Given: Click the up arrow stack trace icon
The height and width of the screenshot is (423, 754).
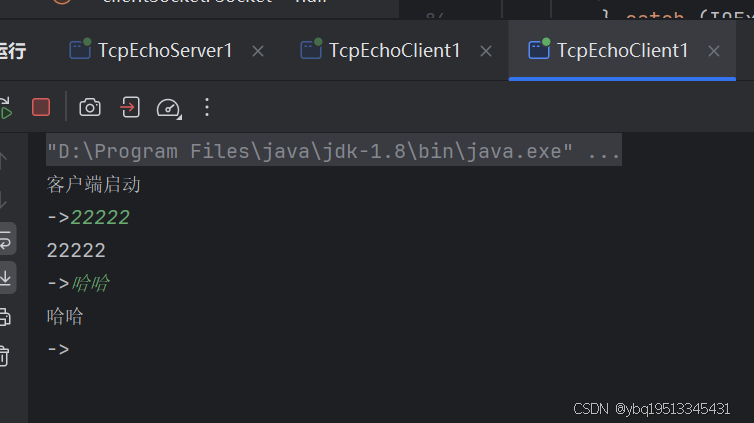Looking at the screenshot, I should (5, 159).
